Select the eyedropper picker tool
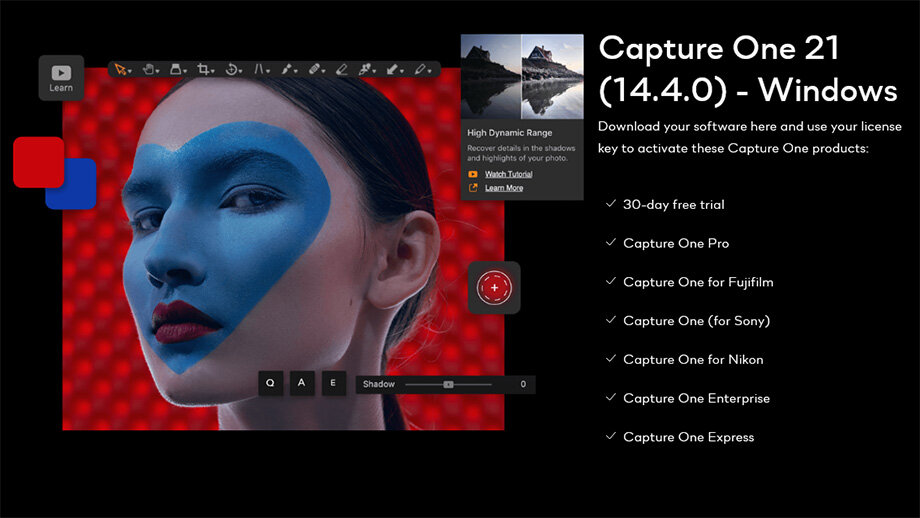Image resolution: width=920 pixels, height=518 pixels. coord(366,69)
